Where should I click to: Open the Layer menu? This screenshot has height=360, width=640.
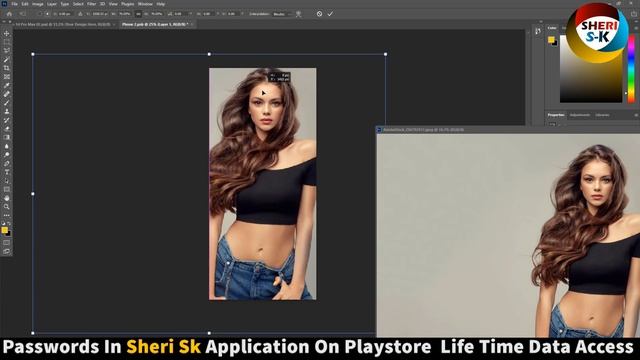pos(52,4)
